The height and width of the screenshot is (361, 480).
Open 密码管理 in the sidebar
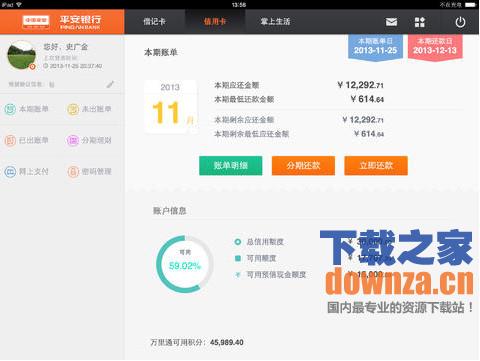tap(89, 172)
